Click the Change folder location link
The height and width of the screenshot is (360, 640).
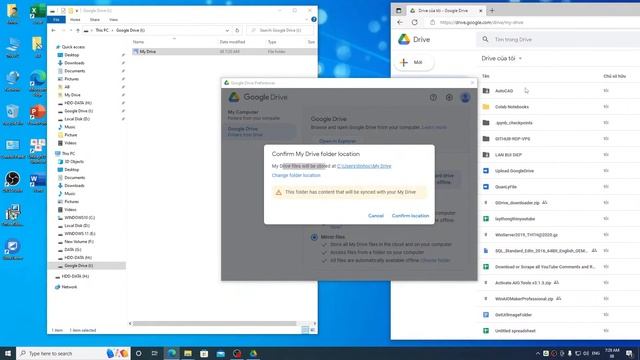pyautogui.click(x=296, y=175)
